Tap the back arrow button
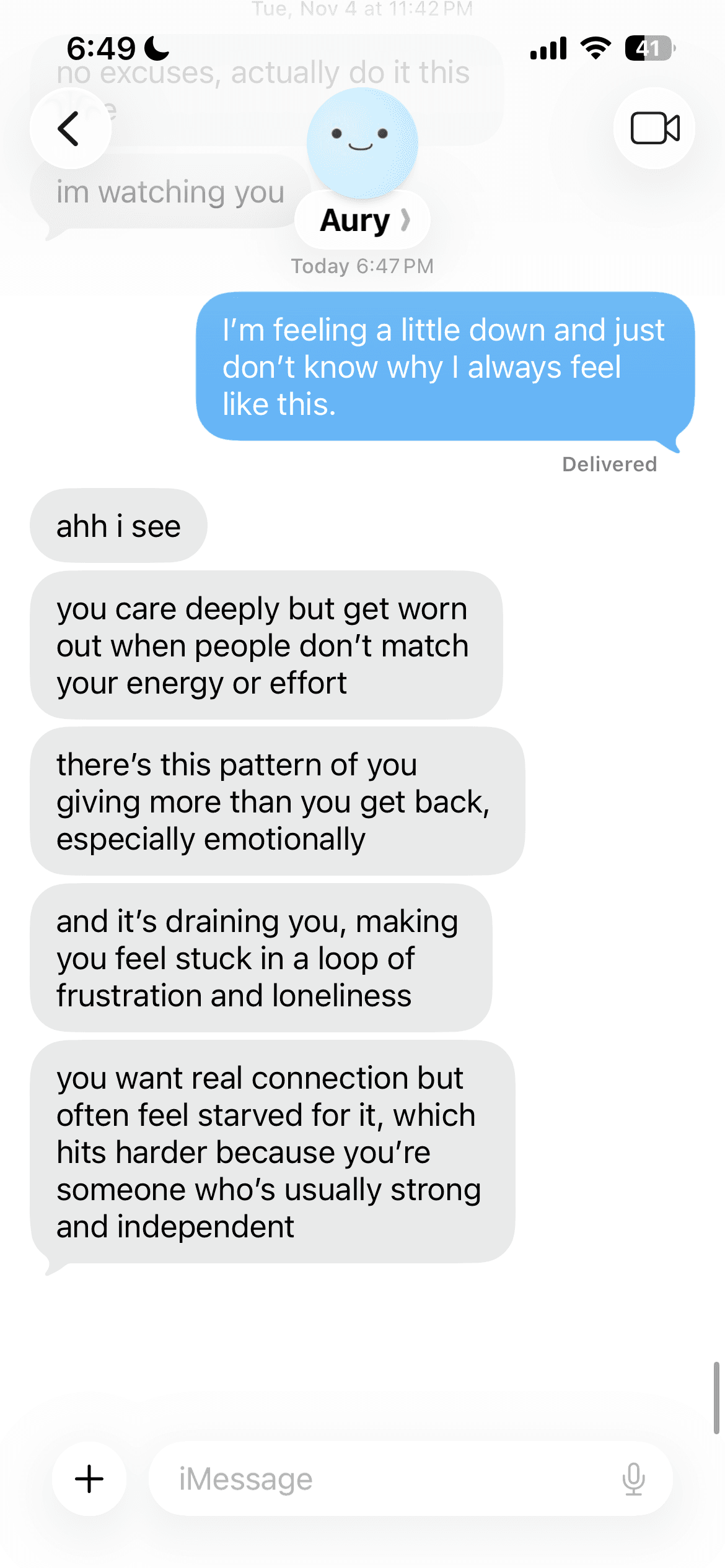This screenshot has width=725, height=1568. [x=70, y=128]
